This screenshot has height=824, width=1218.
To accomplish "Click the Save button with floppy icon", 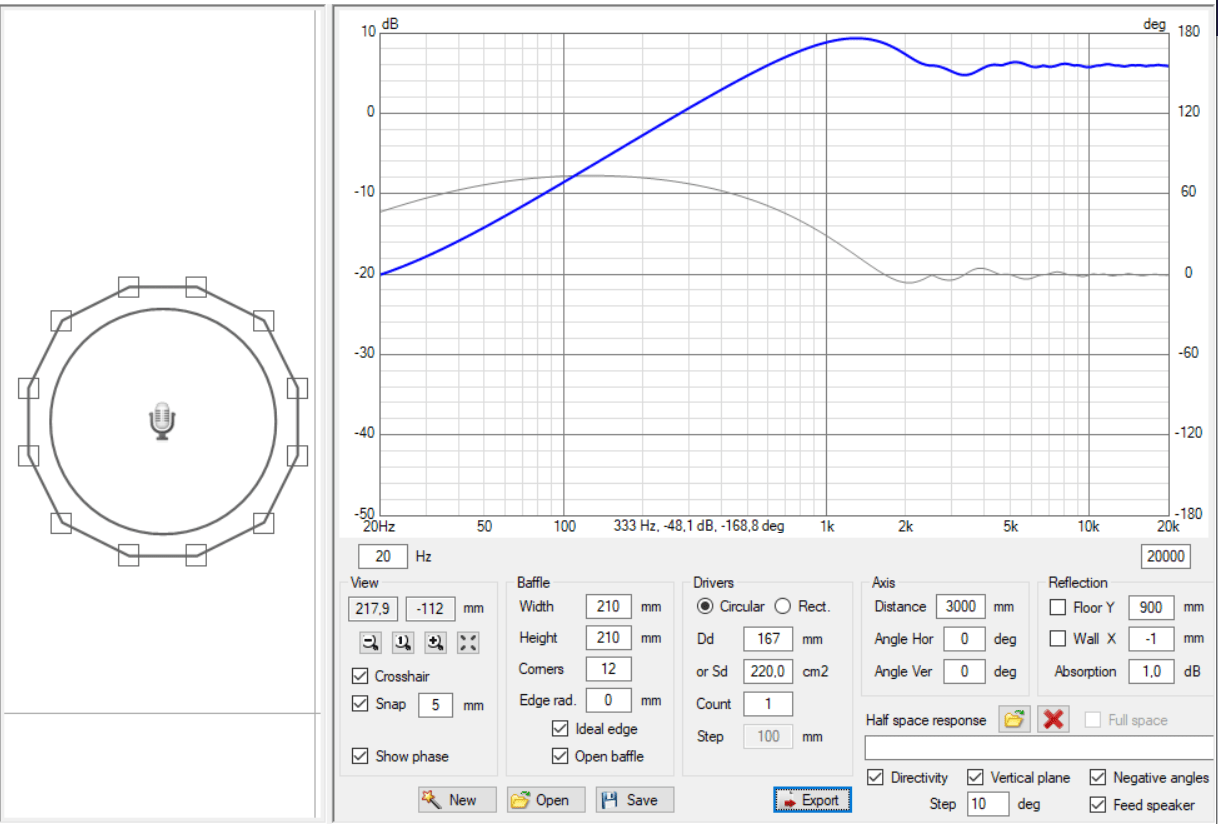I will 635,800.
